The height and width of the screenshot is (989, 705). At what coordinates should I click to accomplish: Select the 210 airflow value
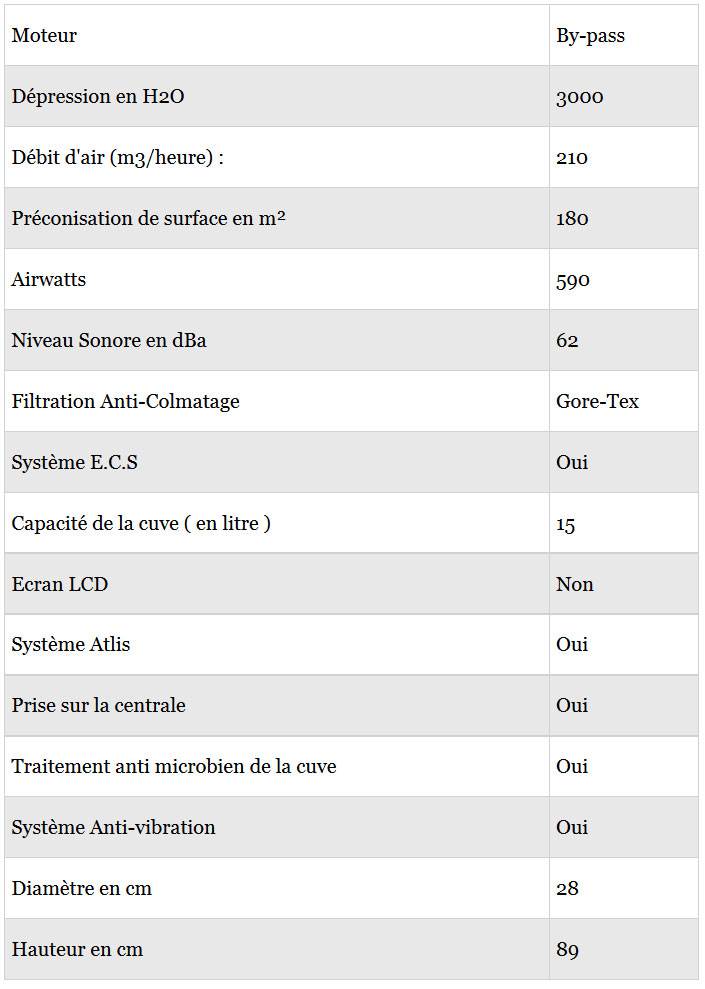tap(572, 158)
